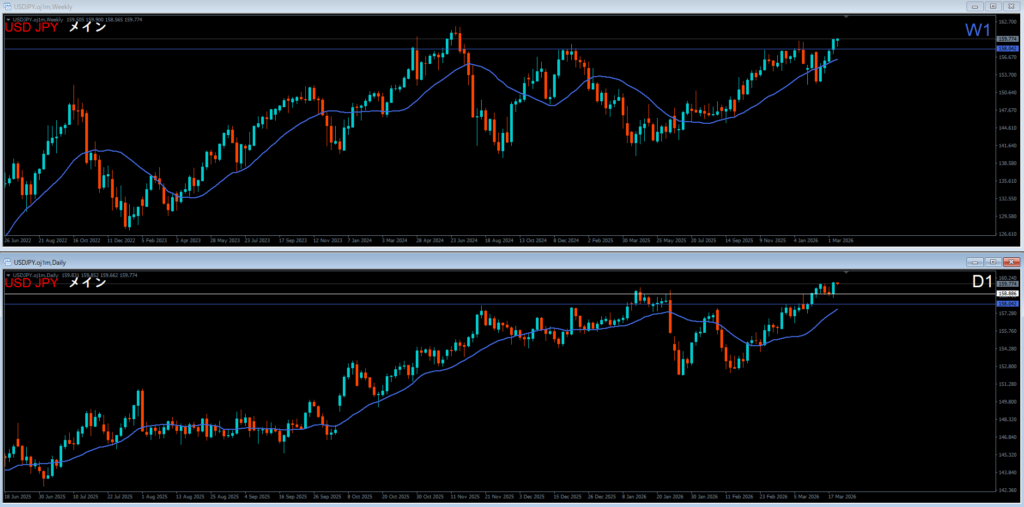
Task: Click the D1 timeframe label
Action: (x=982, y=282)
